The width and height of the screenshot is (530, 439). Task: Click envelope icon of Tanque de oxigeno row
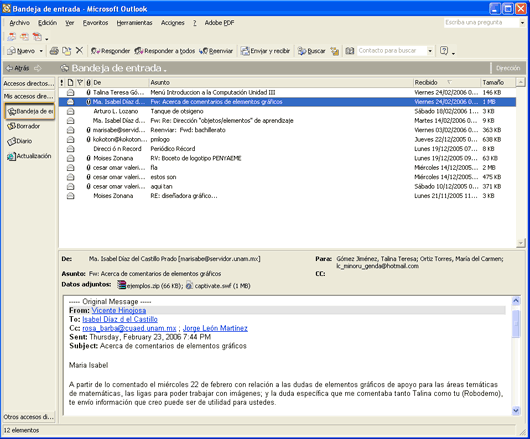[x=70, y=112]
